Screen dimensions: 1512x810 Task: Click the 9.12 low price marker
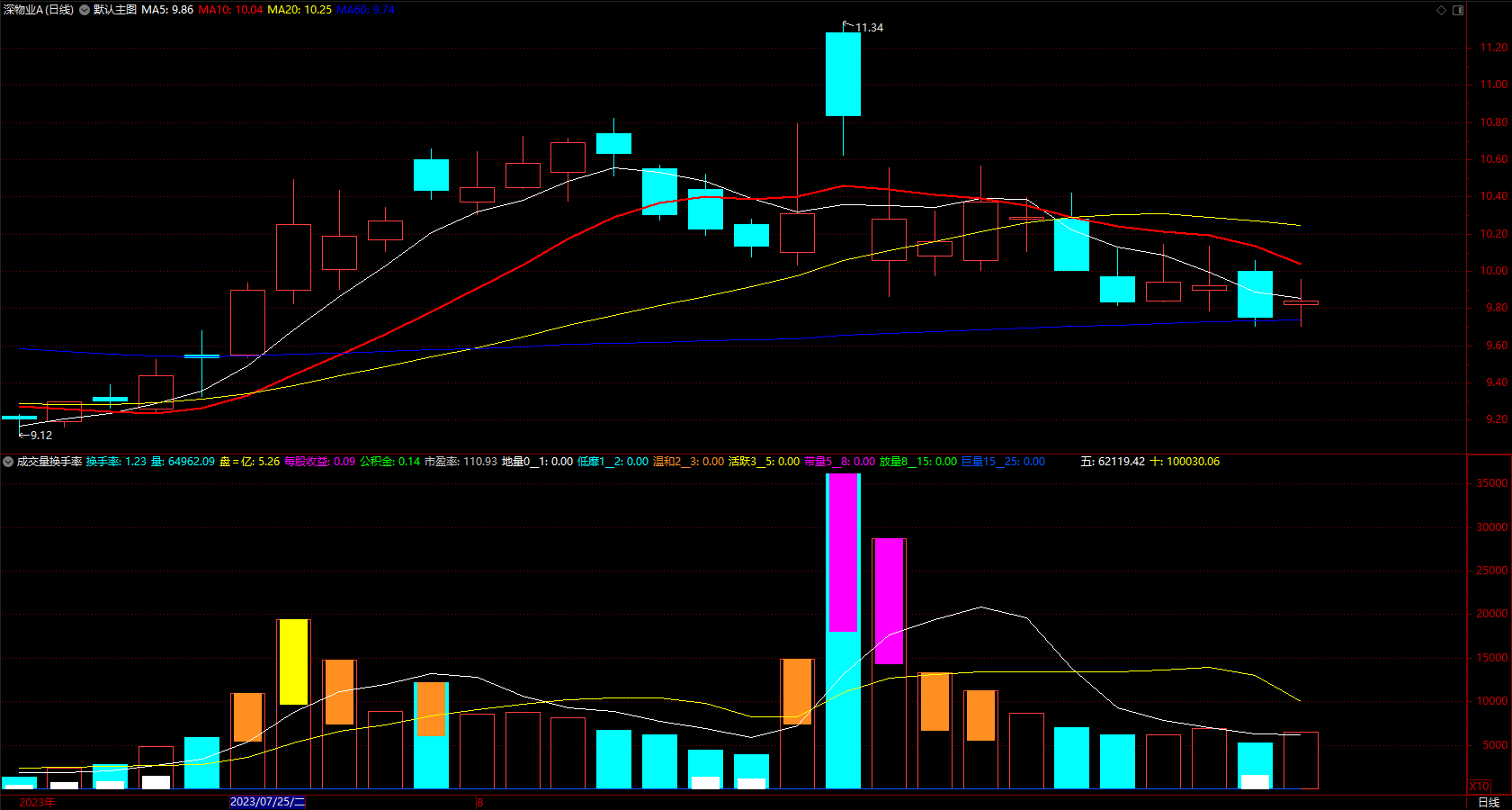point(41,436)
